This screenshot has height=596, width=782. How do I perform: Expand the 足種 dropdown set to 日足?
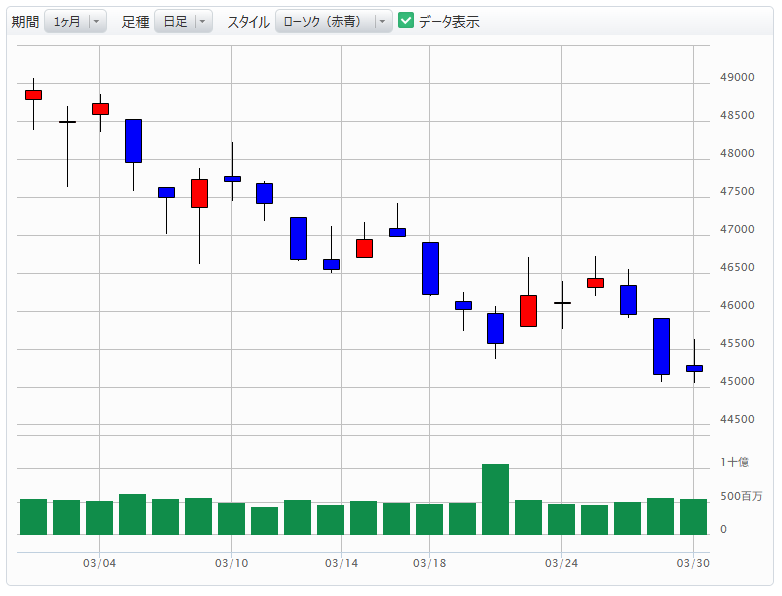[183, 21]
